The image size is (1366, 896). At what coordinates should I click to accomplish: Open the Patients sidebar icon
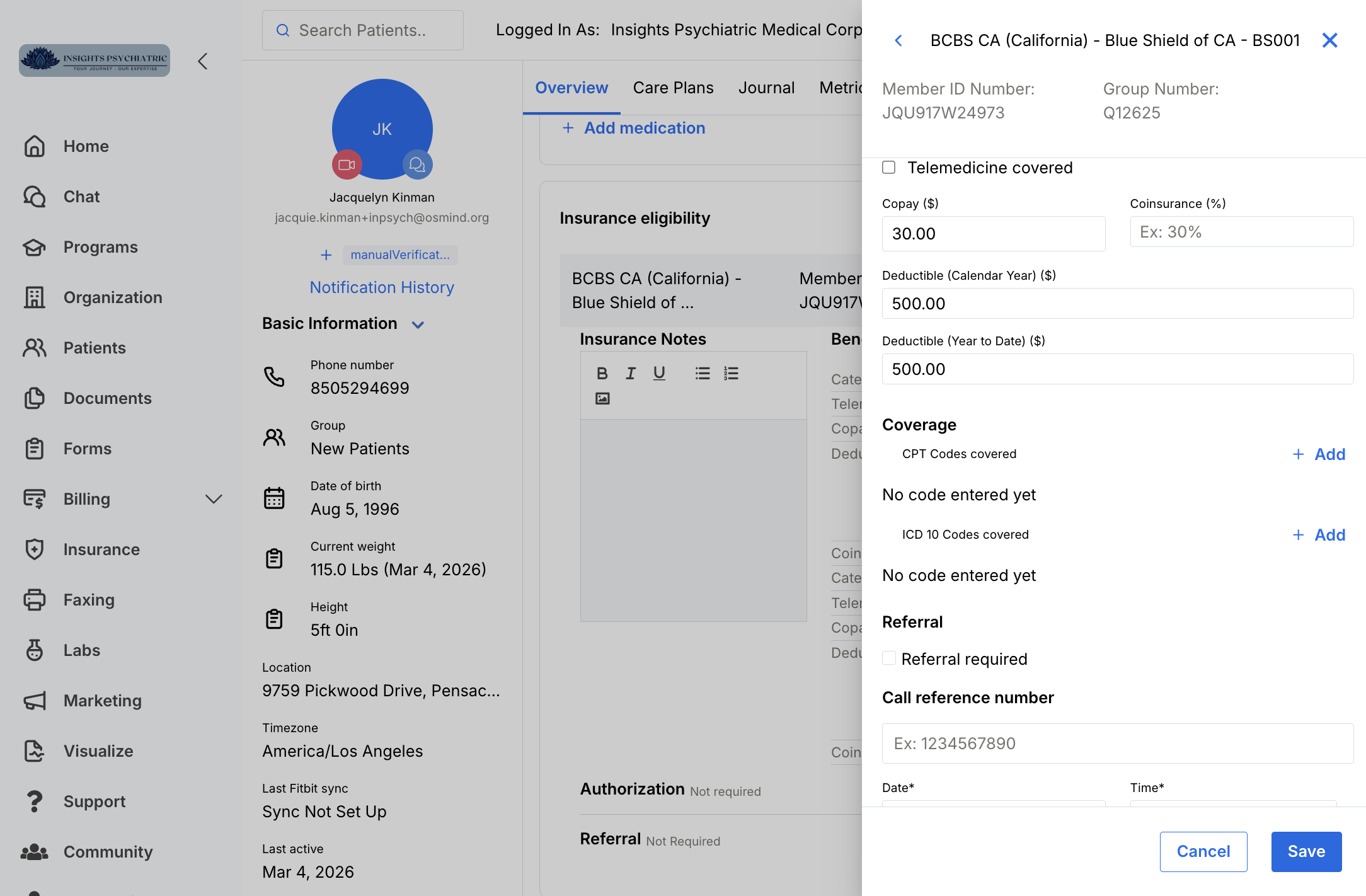(x=35, y=348)
